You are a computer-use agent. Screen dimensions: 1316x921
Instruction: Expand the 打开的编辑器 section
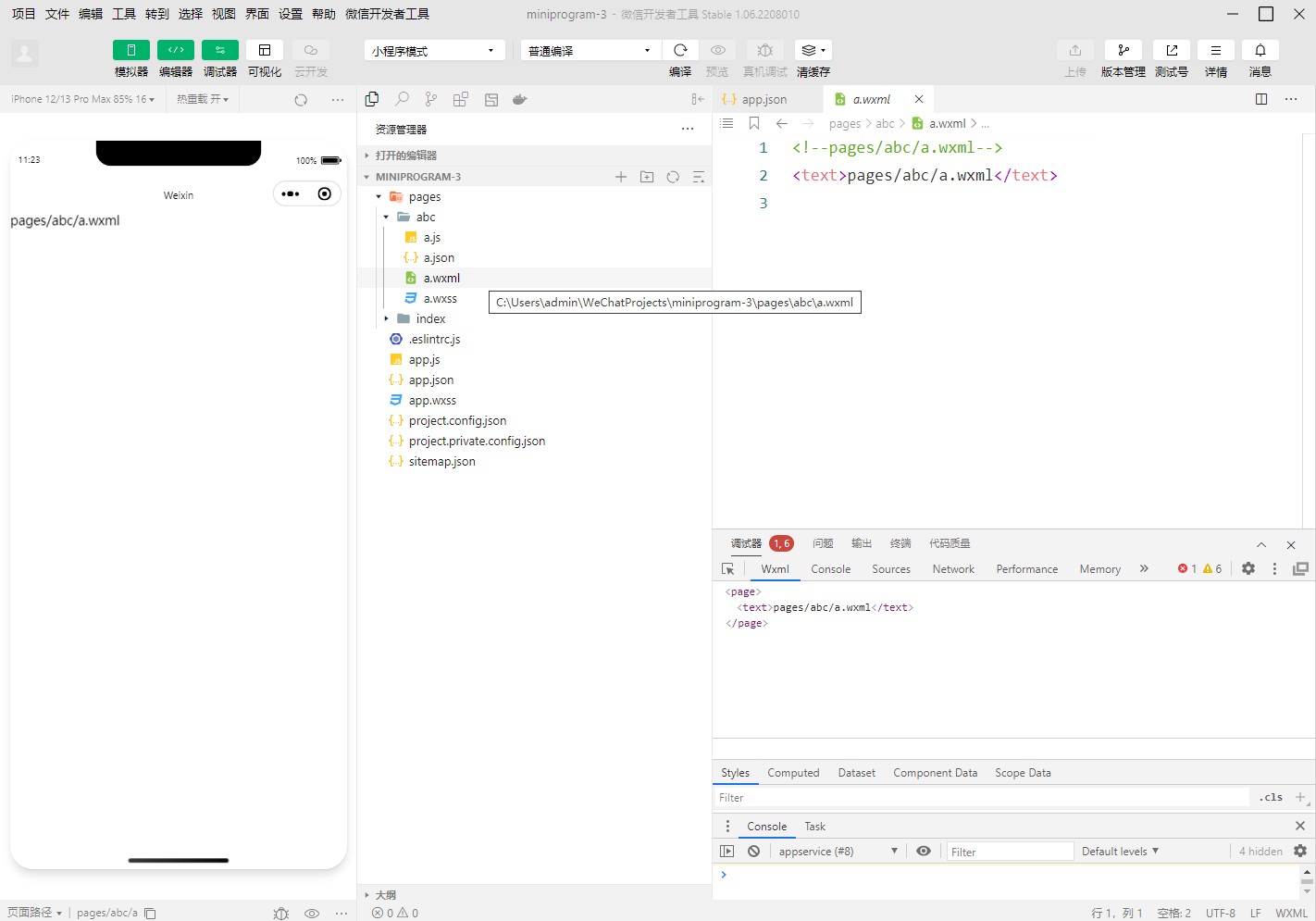coord(535,156)
